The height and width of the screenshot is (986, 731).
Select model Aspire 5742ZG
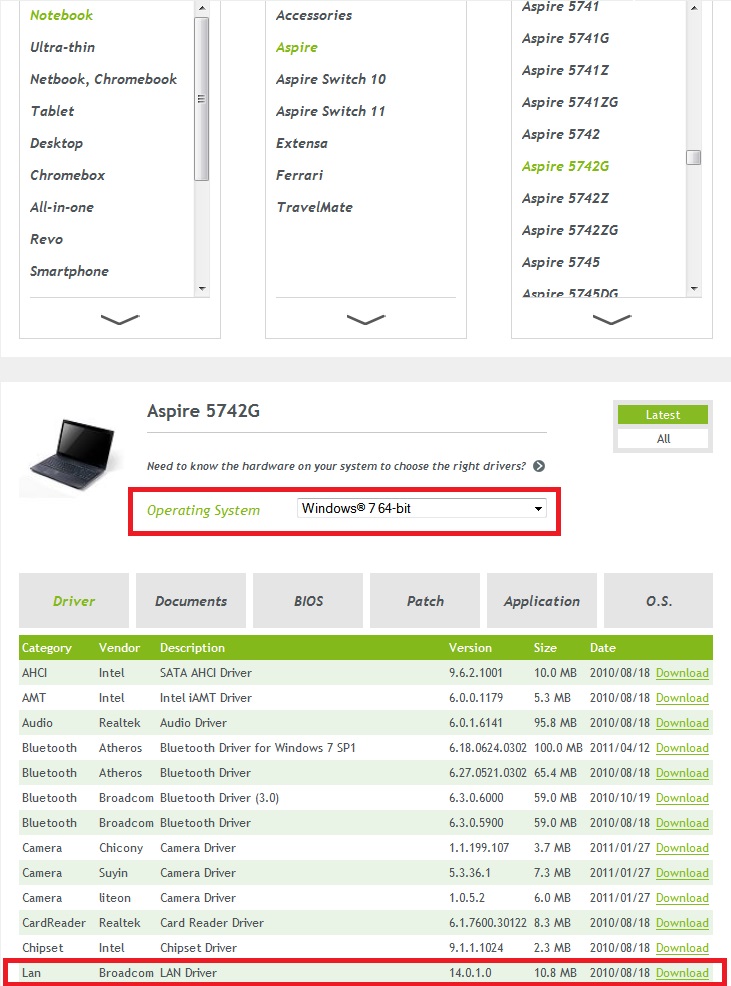click(570, 231)
